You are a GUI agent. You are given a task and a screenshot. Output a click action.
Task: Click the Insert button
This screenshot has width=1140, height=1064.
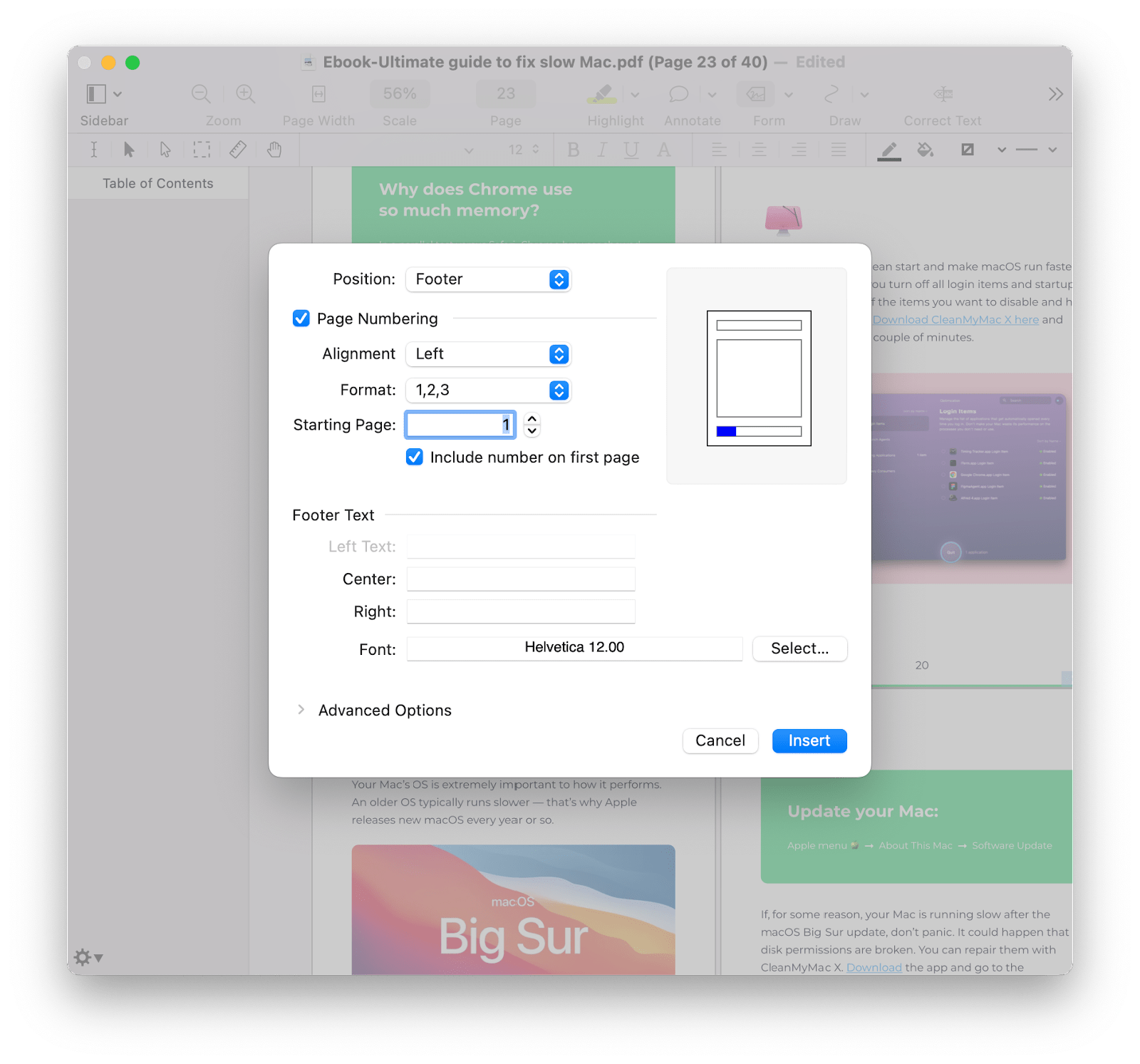(809, 740)
